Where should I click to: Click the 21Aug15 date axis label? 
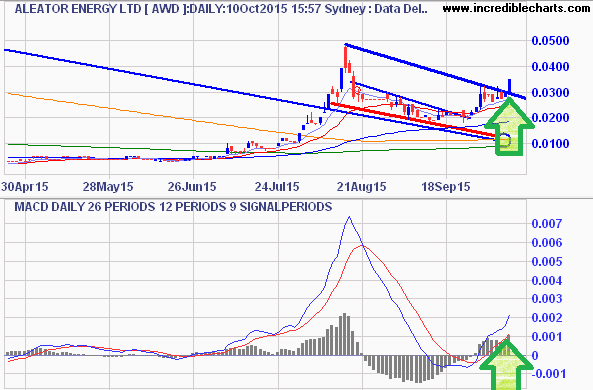click(362, 186)
